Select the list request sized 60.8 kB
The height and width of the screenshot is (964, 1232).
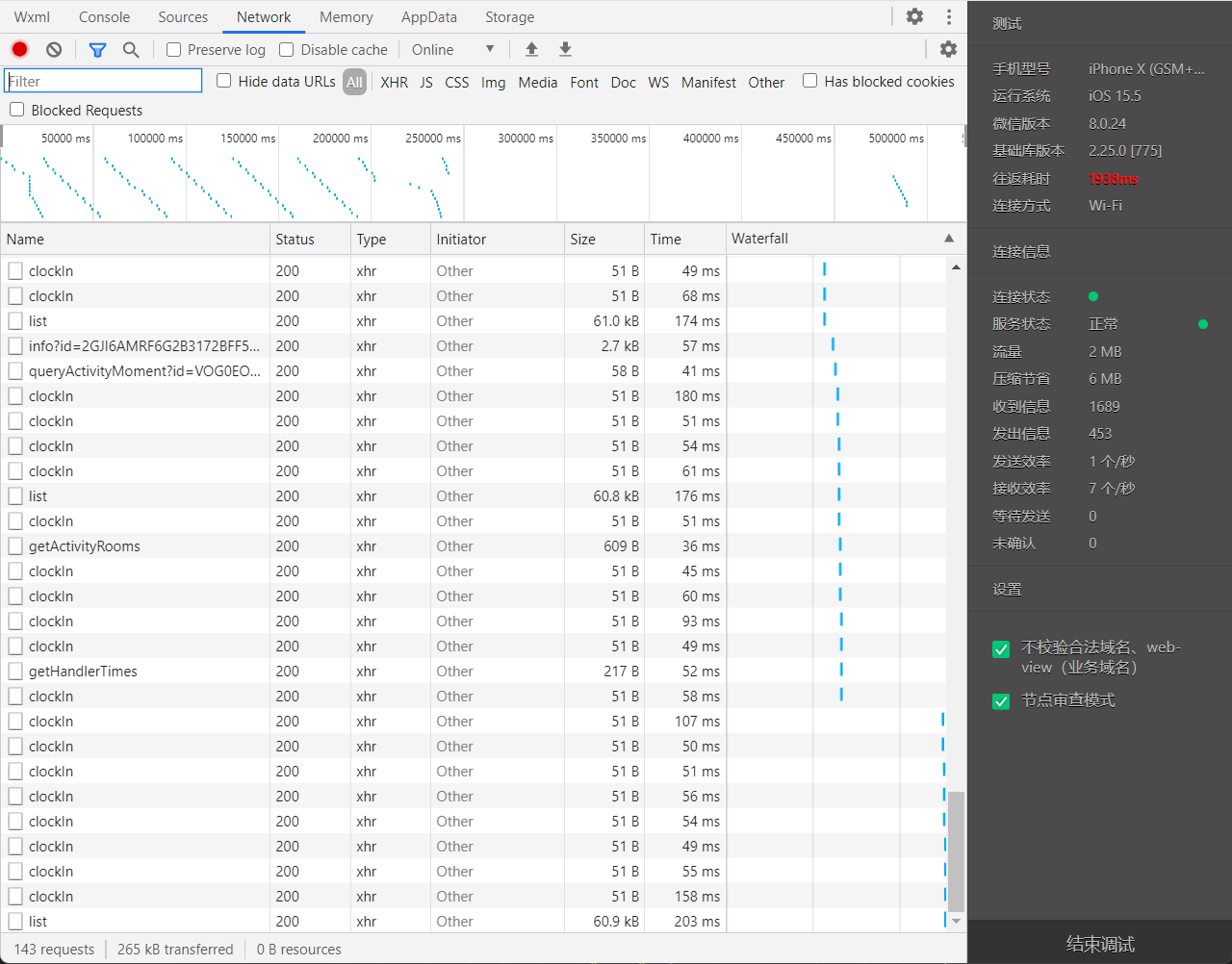pos(473,496)
